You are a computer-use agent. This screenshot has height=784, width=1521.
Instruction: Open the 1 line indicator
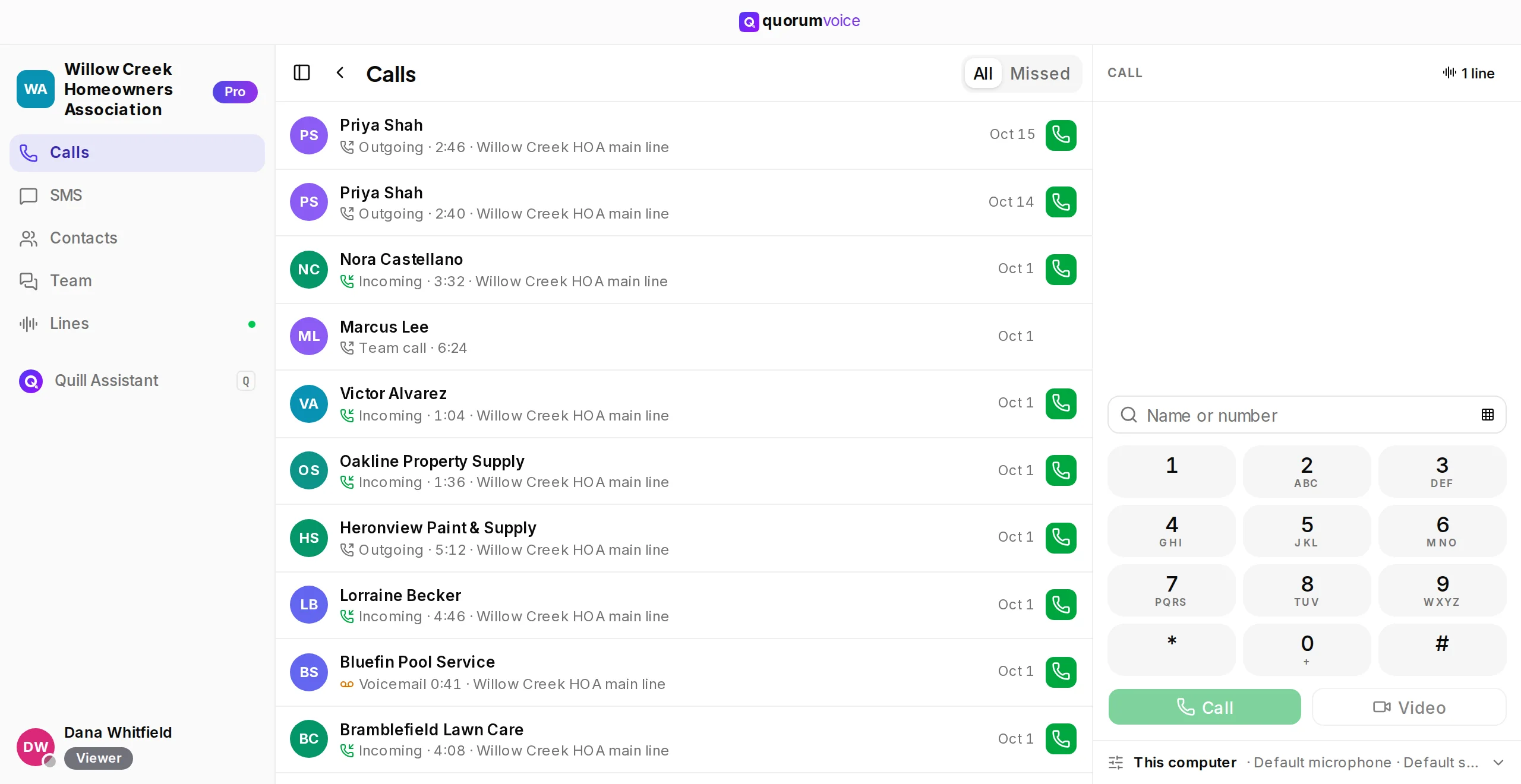1469,73
